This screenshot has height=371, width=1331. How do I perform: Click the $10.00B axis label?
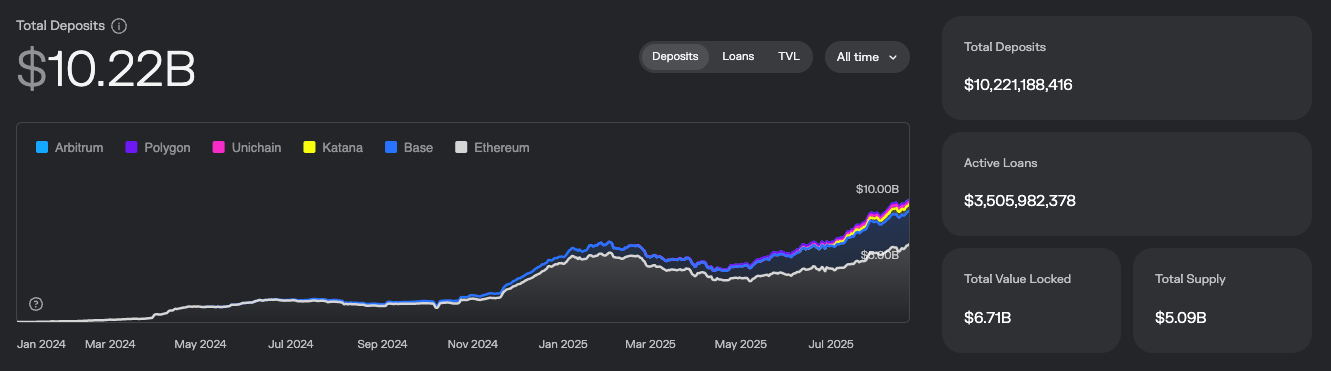click(x=877, y=189)
